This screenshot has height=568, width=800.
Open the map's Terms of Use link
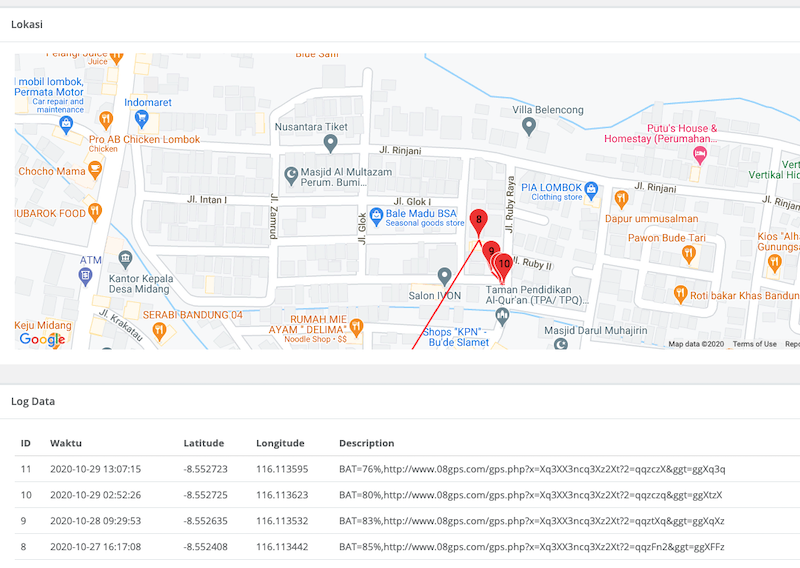(x=755, y=344)
